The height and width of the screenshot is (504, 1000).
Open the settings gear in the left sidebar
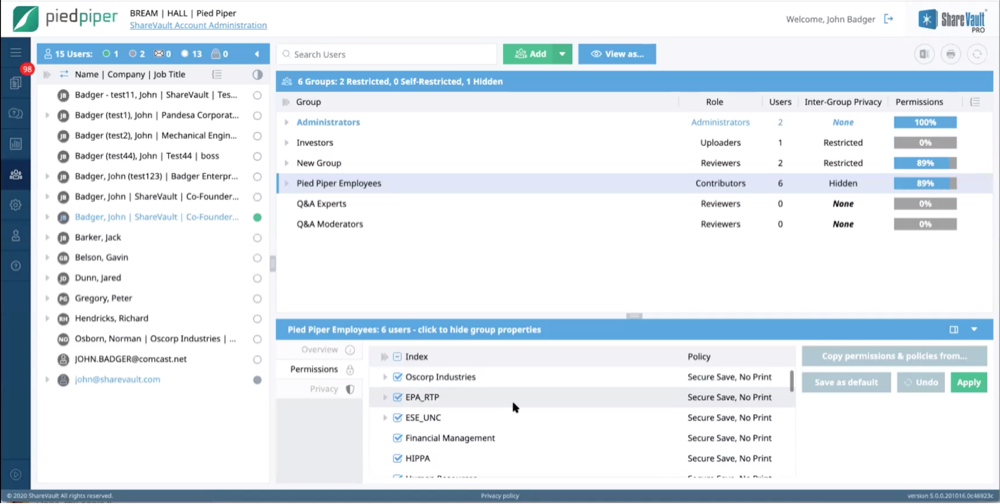click(16, 205)
